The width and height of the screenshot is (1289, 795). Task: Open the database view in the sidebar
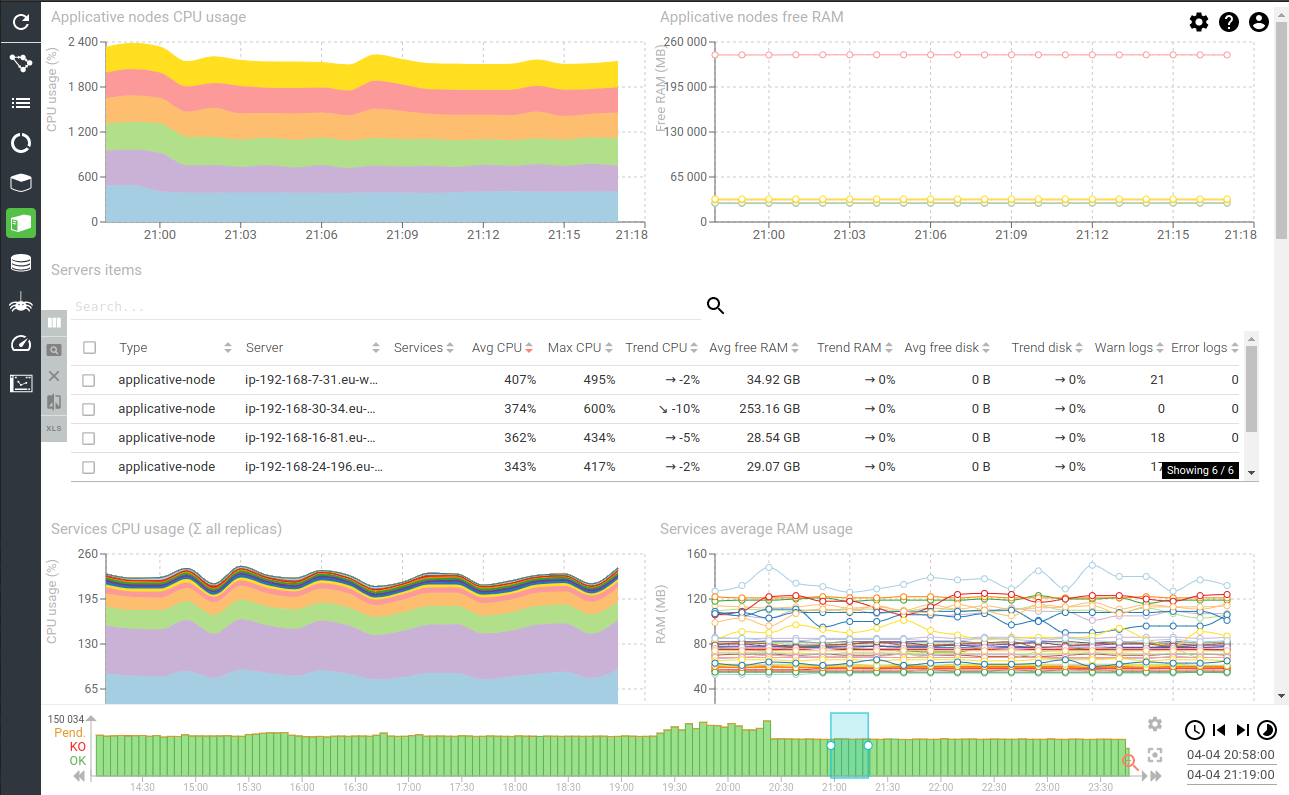tap(20, 263)
